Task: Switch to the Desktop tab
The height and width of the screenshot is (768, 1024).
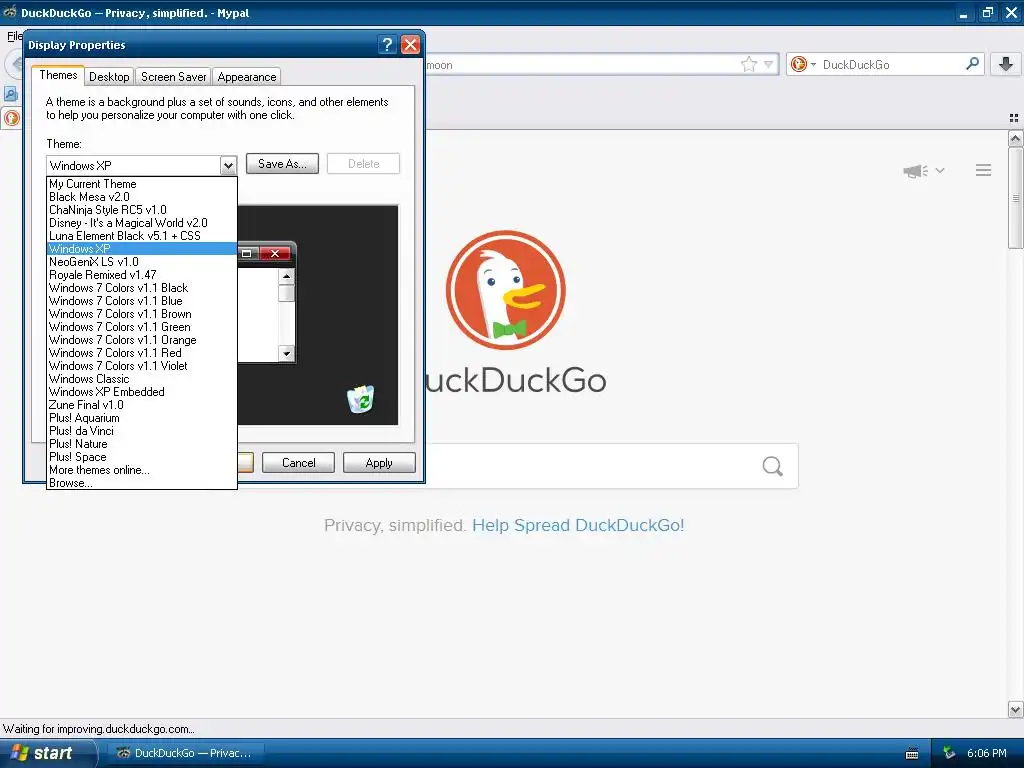Action: point(109,76)
